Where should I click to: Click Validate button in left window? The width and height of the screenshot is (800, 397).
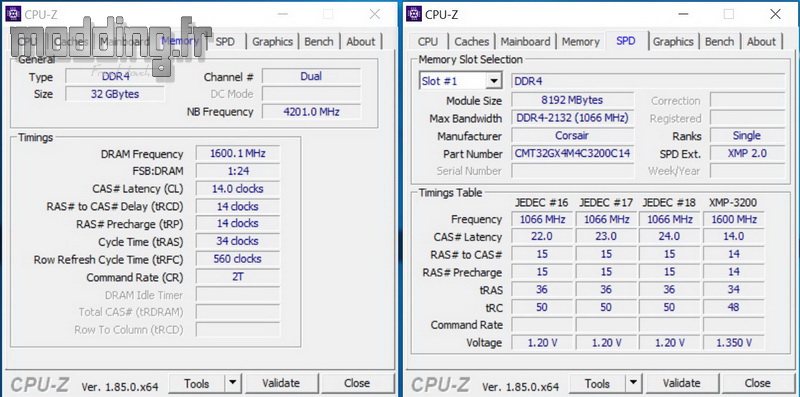[x=281, y=383]
